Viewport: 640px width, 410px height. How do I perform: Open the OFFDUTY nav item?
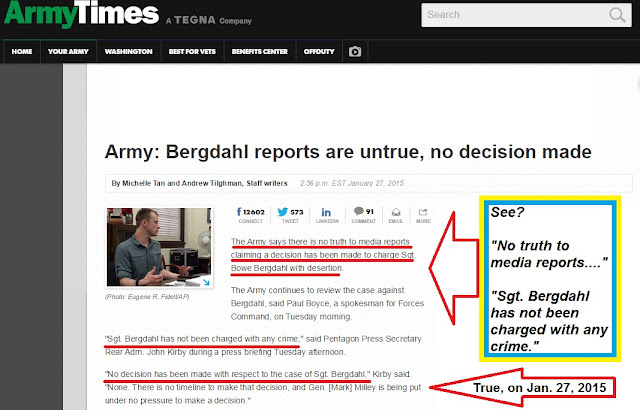(319, 52)
